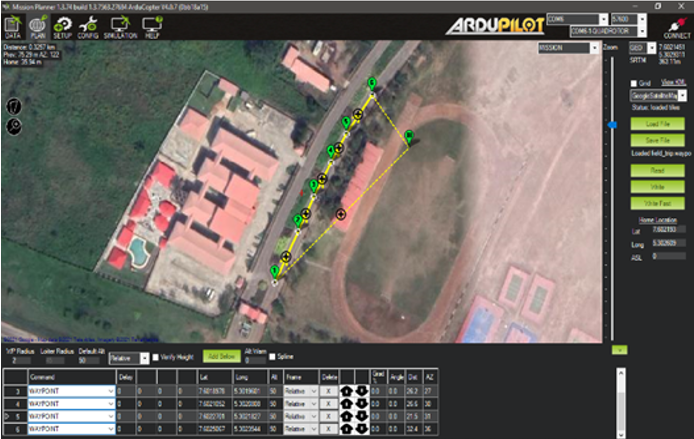Open the Google Satellite map provider dropdown
Image resolution: width=694 pixels, height=439 pixels.
(x=682, y=96)
